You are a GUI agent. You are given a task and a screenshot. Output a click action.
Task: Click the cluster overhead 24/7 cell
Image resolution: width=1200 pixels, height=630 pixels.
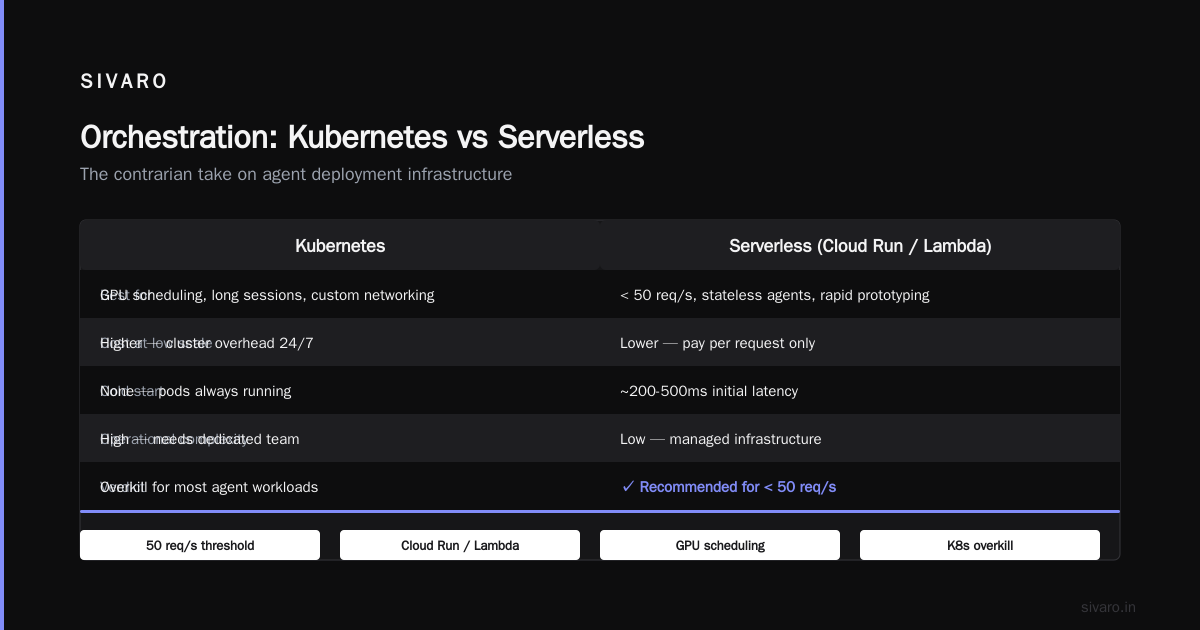pos(340,343)
